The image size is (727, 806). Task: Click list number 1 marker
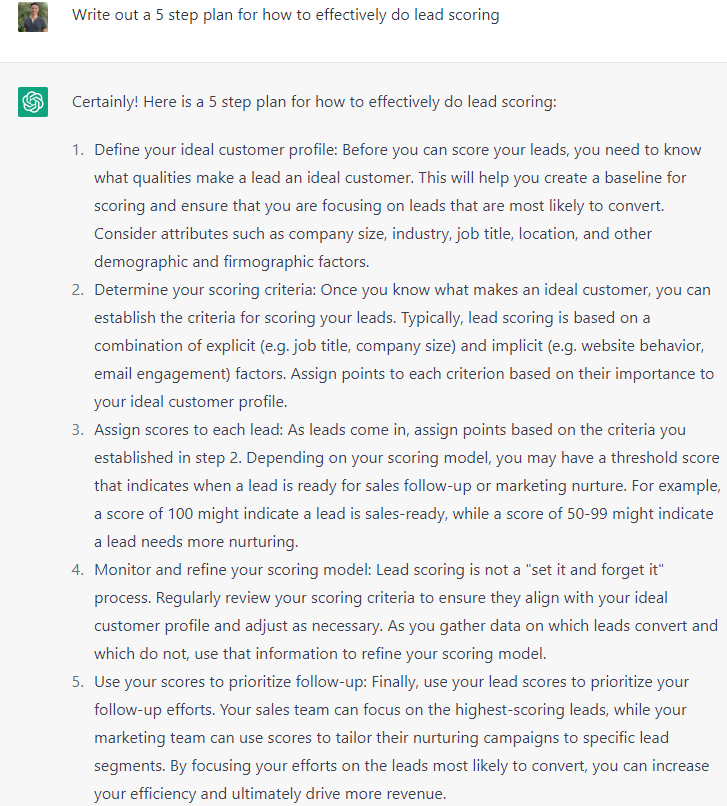click(78, 150)
